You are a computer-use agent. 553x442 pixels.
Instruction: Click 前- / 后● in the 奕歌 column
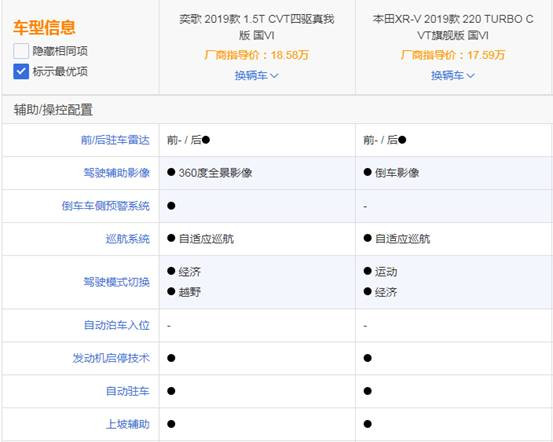tap(189, 140)
